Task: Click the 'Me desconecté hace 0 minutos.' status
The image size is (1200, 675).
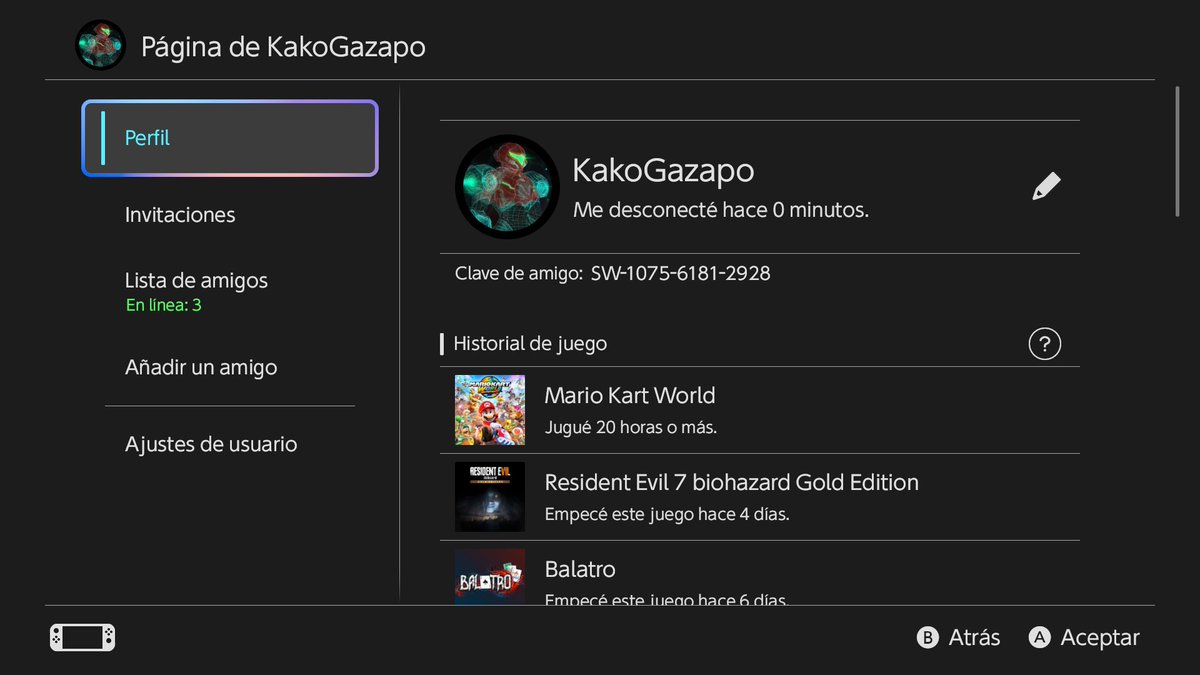Action: coord(721,211)
